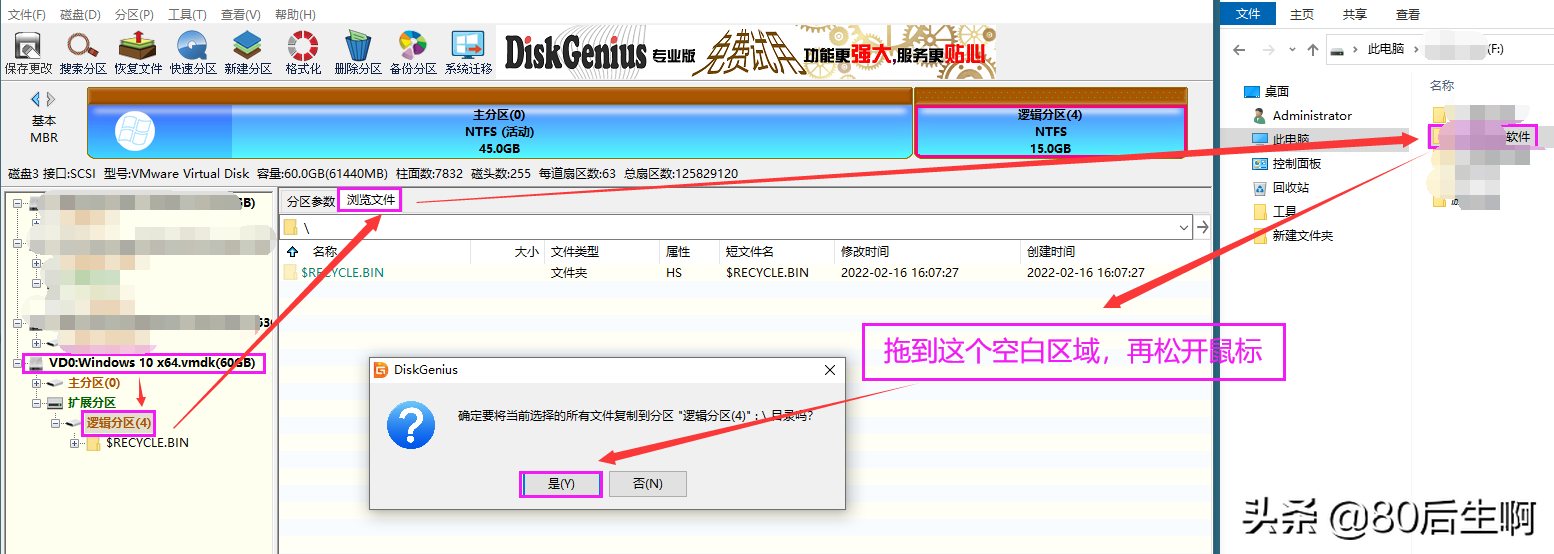This screenshot has height=554, width=1554.
Task: Click the Format (格式化) toolbar icon
Action: pos(303,53)
